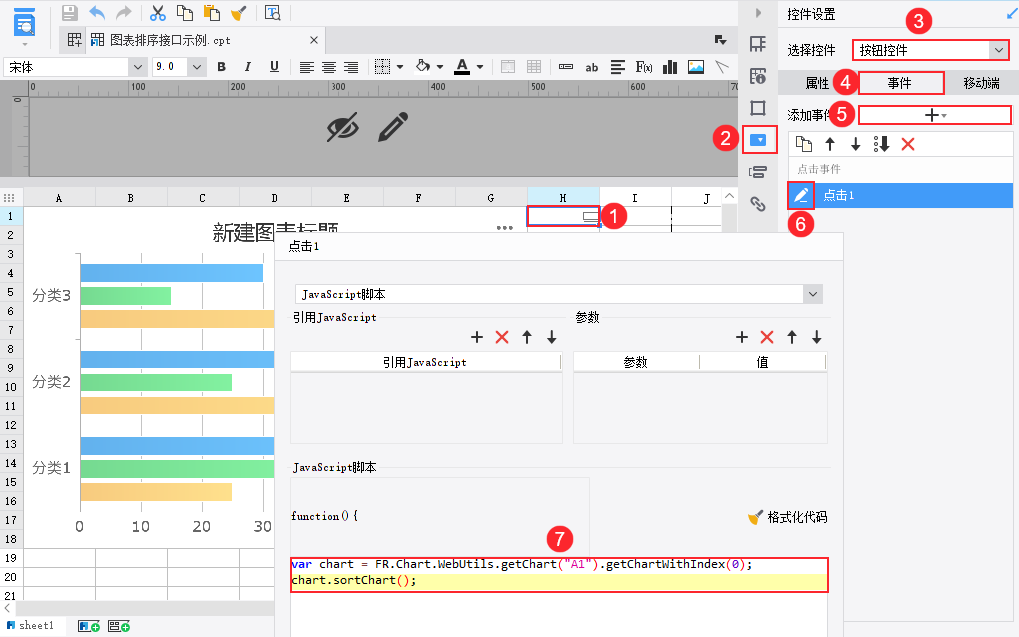Open the template preview icon
1019x637 pixels.
click(272, 12)
